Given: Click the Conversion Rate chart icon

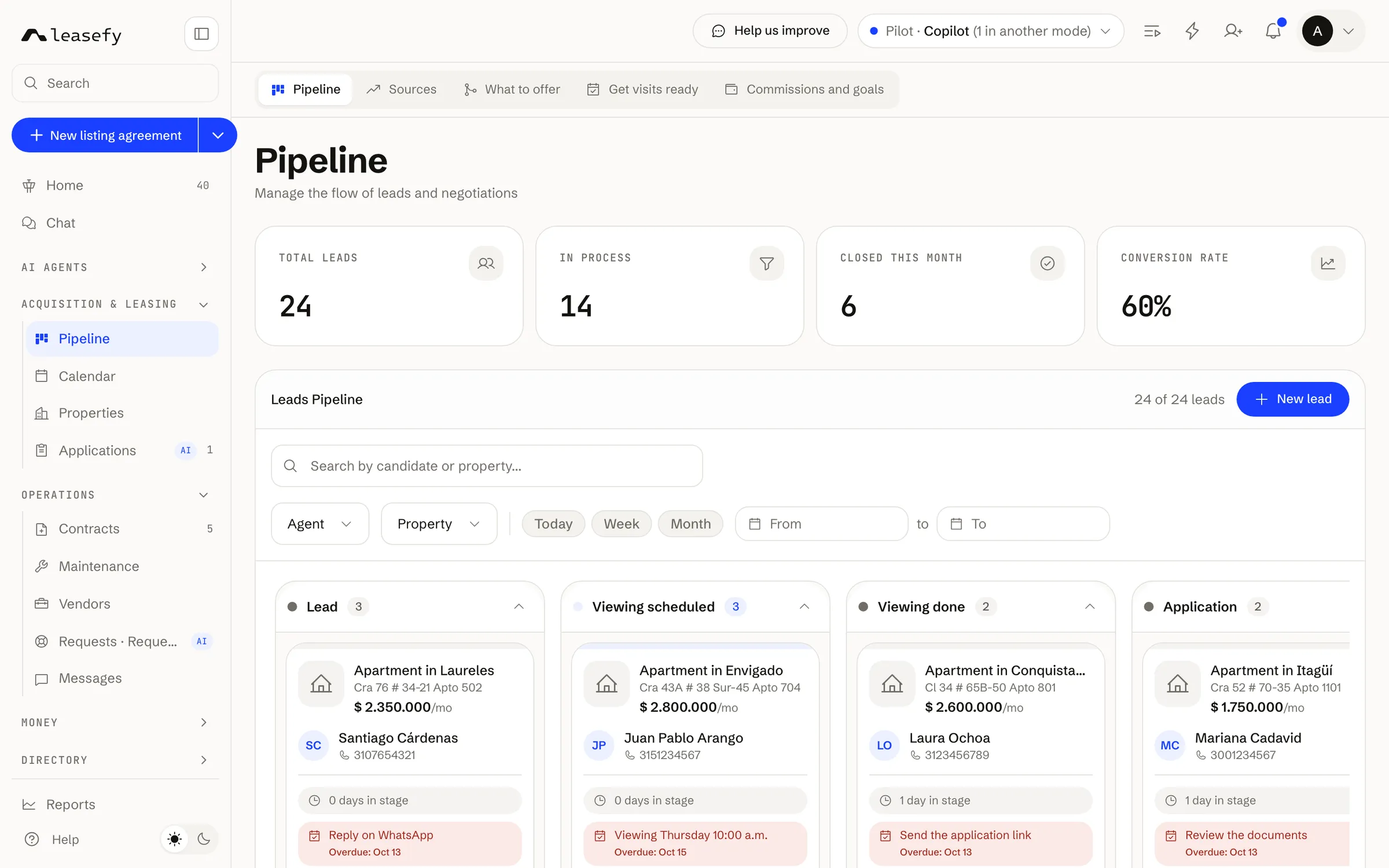Looking at the screenshot, I should [1328, 263].
